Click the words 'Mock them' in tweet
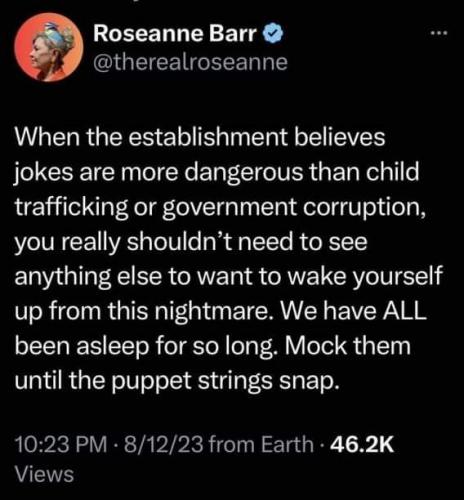 click(348, 345)
